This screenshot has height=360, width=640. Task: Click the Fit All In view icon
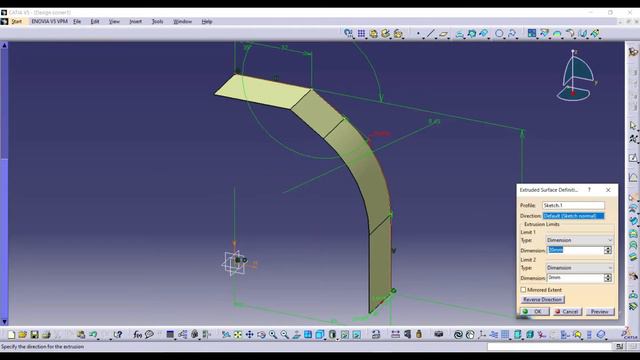pyautogui.click(x=238, y=335)
